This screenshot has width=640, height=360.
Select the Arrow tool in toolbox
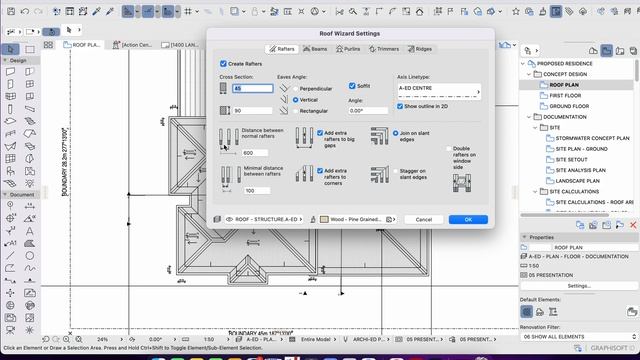(10, 49)
